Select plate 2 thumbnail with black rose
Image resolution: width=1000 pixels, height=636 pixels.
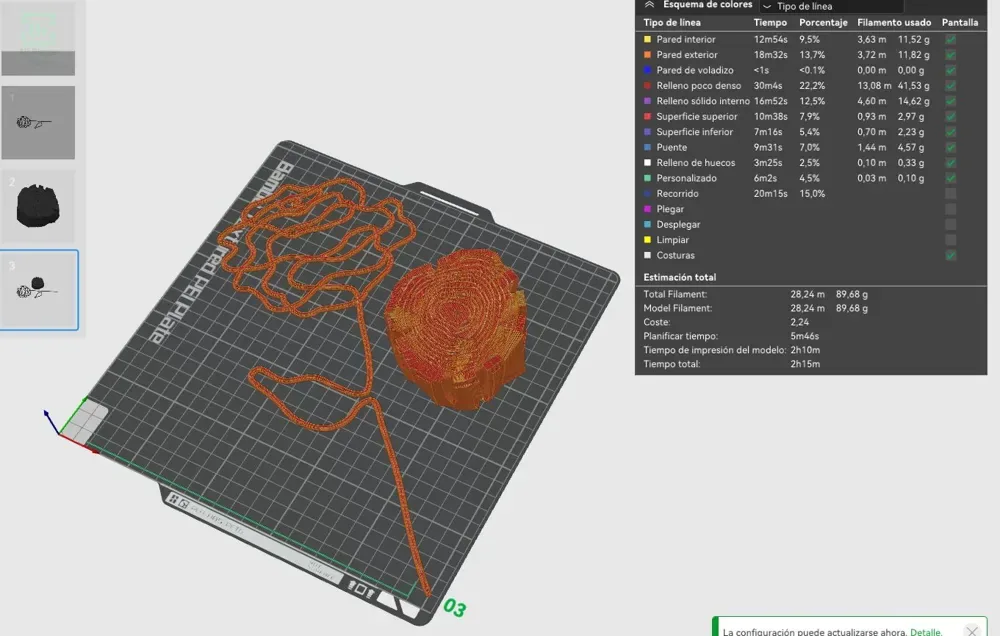point(38,206)
